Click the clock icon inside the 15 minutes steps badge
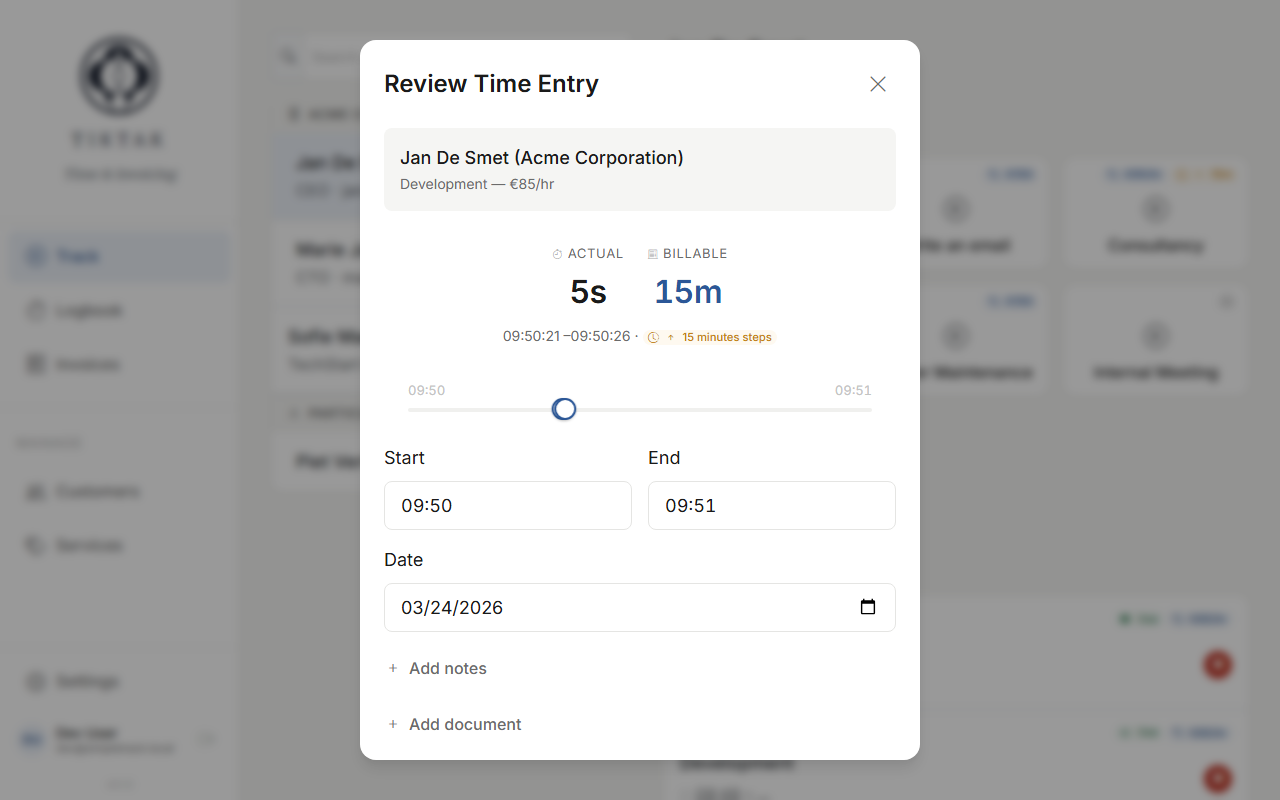This screenshot has height=800, width=1280. pos(653,337)
